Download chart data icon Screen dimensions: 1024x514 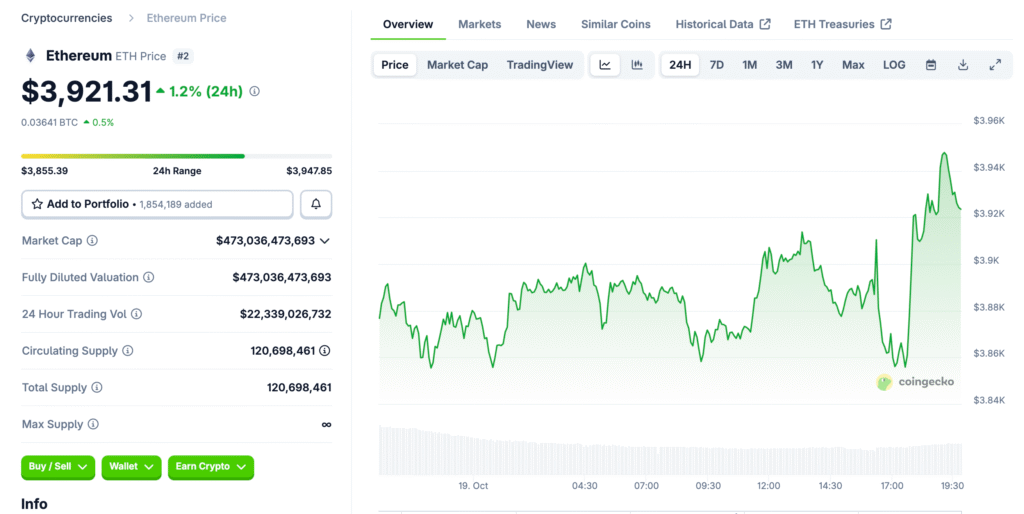963,65
